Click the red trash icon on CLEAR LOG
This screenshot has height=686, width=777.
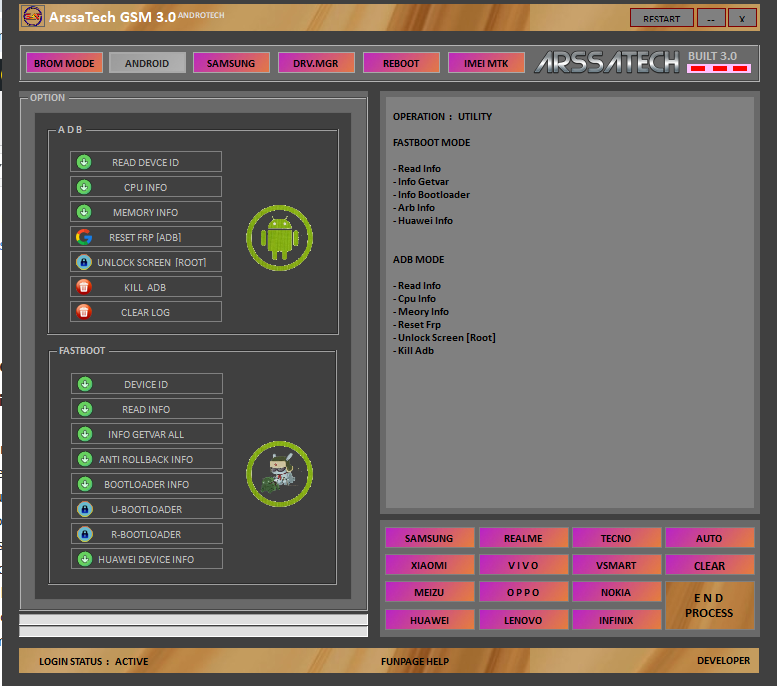coord(84,312)
